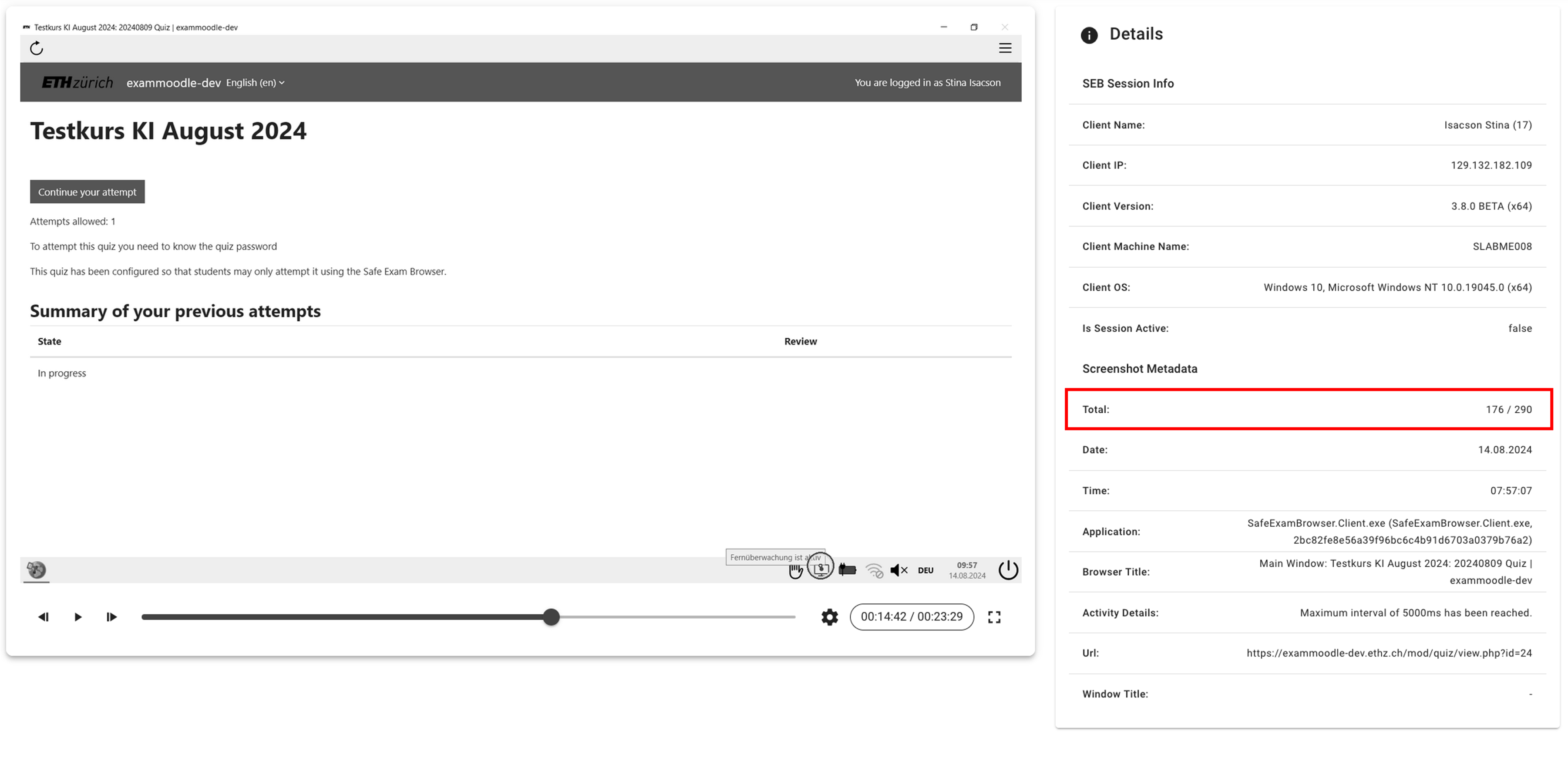
Task: Open the English (en) language dropdown
Action: 255,83
